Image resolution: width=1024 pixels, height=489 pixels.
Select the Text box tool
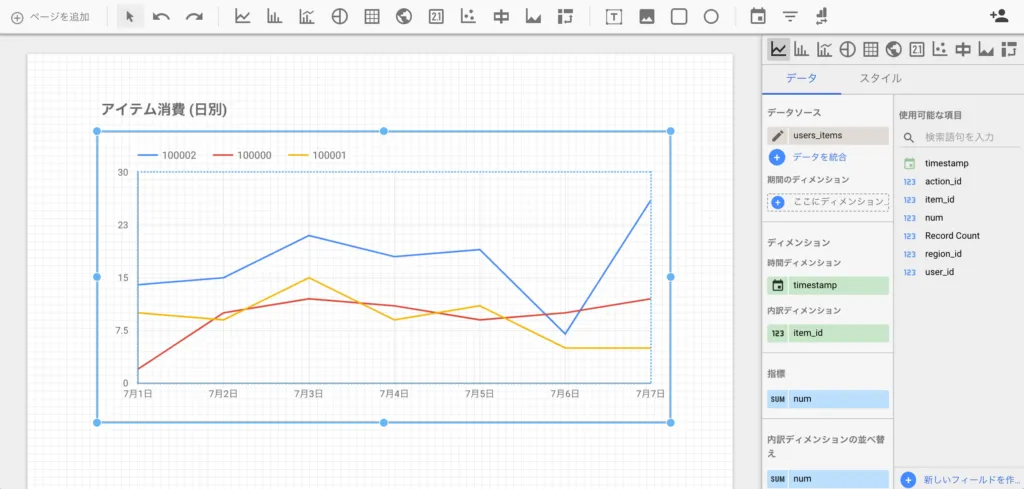614,17
